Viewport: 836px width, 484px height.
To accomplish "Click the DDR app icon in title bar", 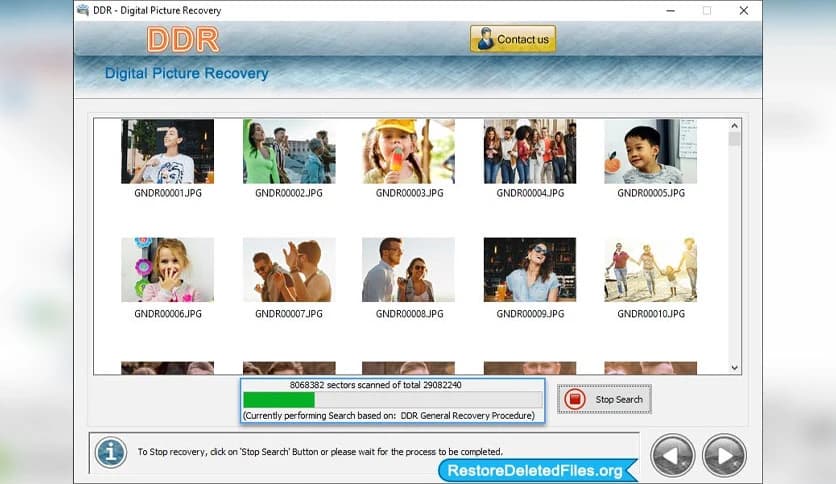I will (x=83, y=10).
